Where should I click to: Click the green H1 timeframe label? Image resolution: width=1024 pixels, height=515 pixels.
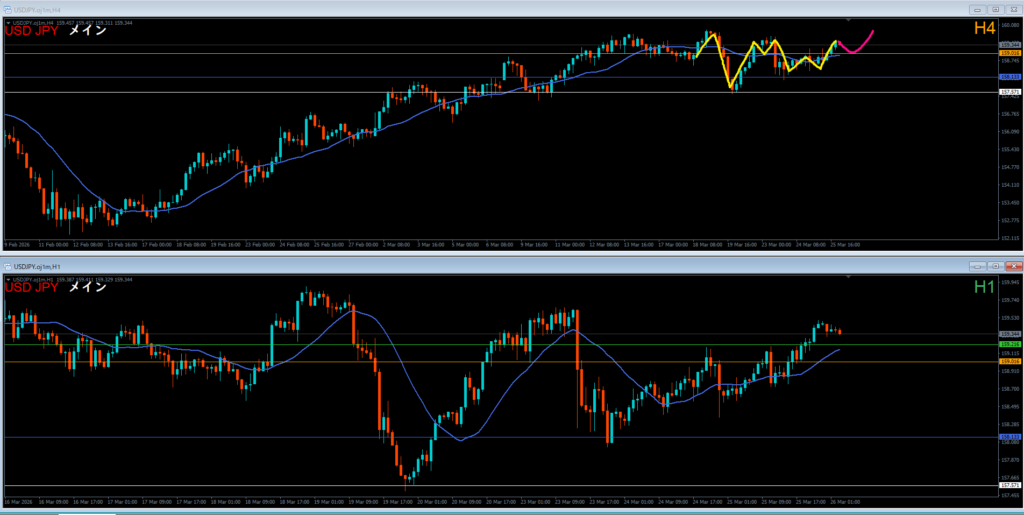pos(984,288)
